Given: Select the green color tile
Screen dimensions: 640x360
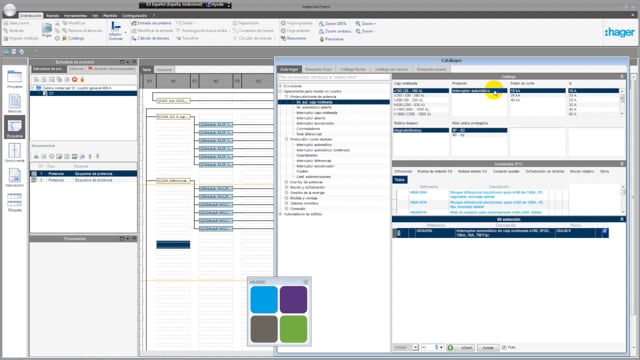Looking at the screenshot, I should 293,329.
